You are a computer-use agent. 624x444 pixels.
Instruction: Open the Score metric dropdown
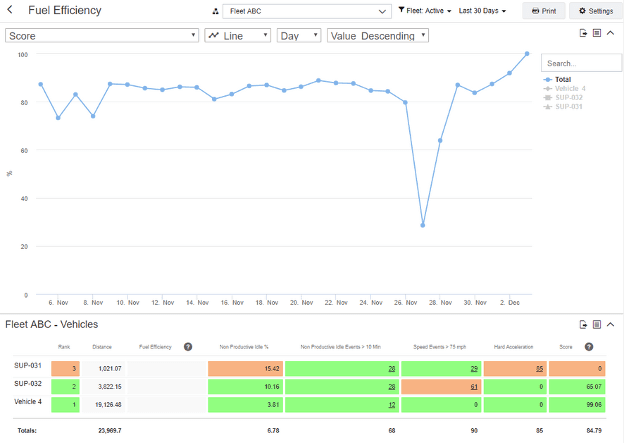pyautogui.click(x=102, y=35)
